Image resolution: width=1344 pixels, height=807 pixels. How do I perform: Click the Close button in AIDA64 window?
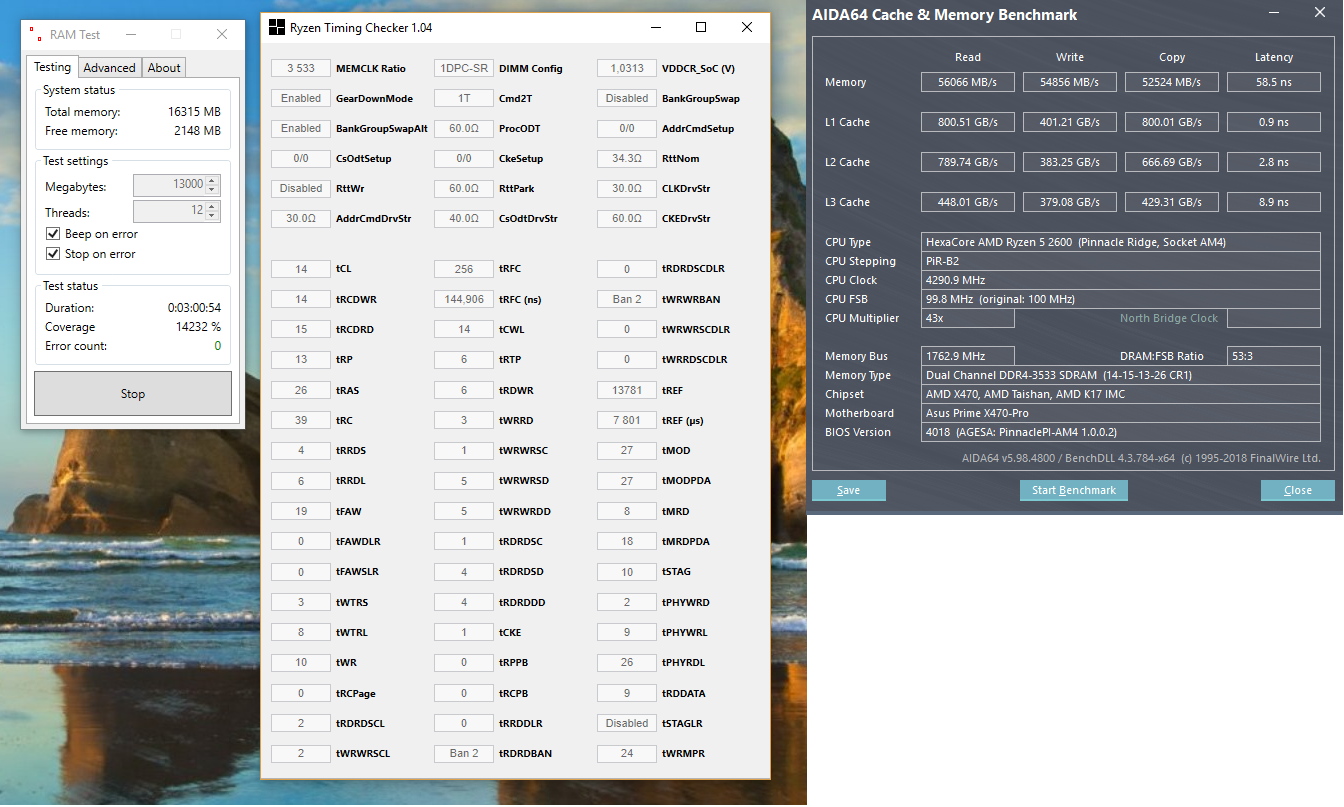point(1298,490)
